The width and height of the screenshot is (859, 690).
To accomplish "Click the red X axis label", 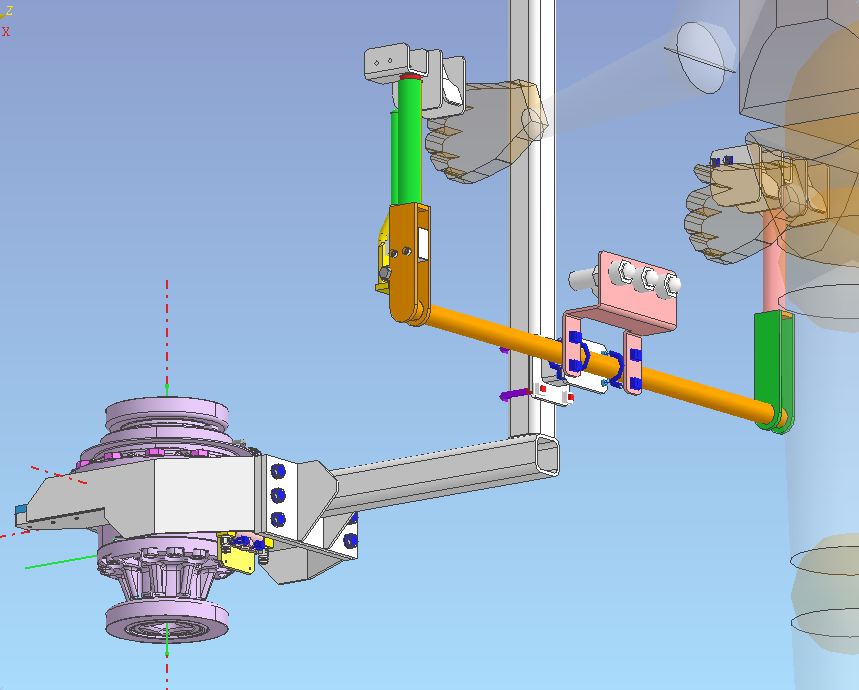I will click(6, 31).
